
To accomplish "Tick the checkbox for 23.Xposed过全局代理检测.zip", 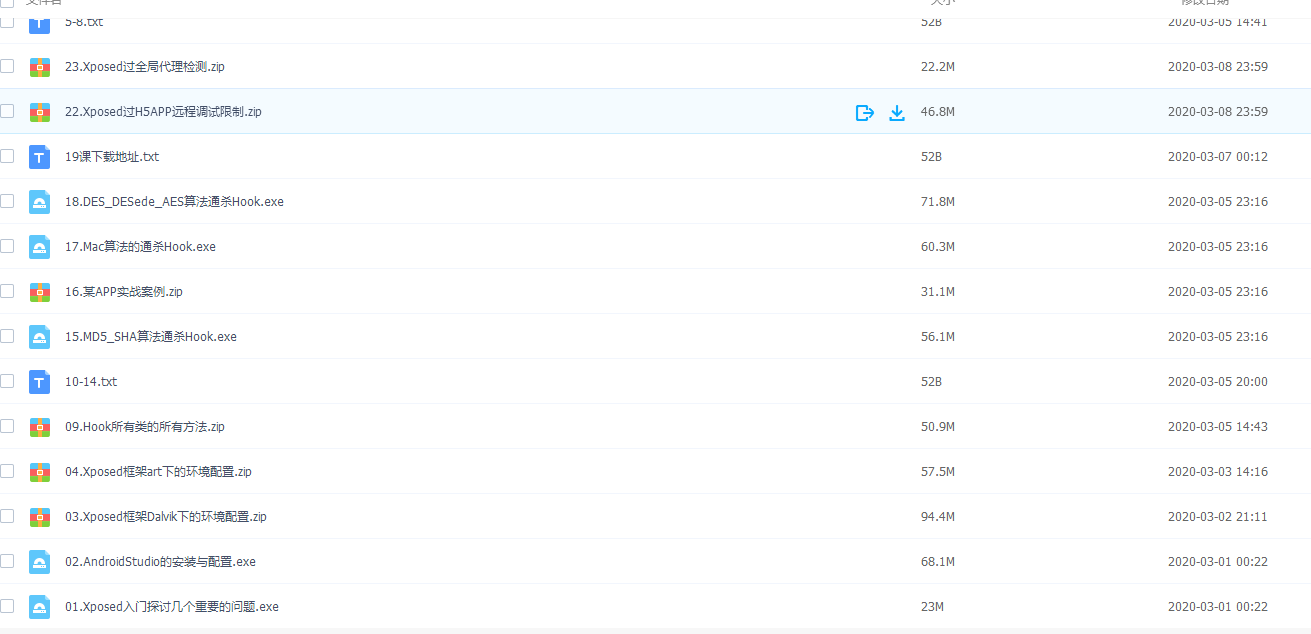I will point(7,66).
